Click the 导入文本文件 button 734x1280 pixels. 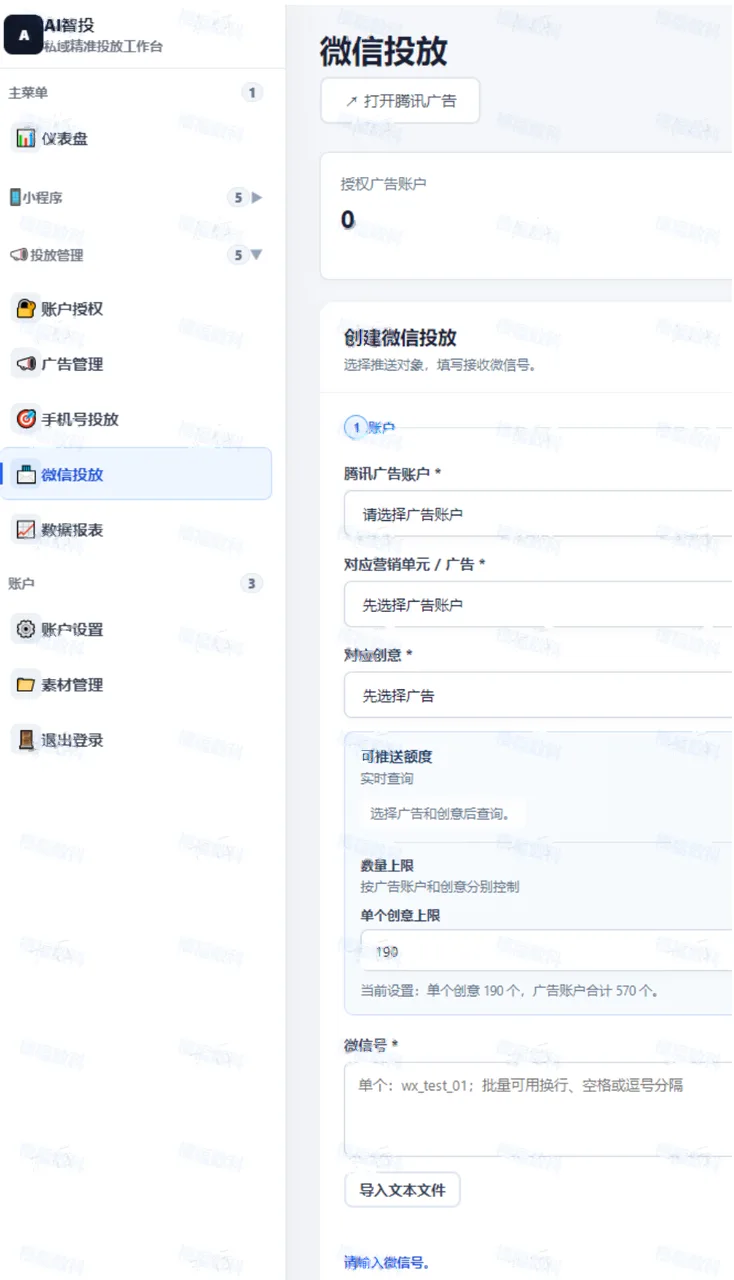tap(402, 1190)
